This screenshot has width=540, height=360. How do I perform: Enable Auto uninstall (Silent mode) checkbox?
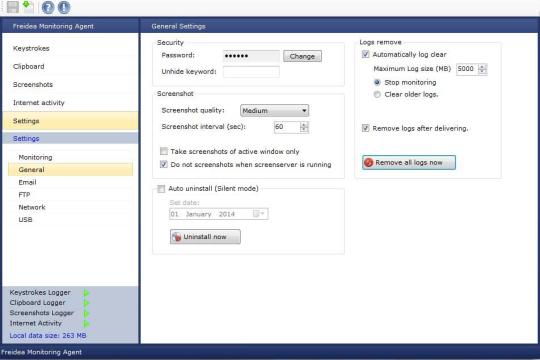(x=161, y=188)
